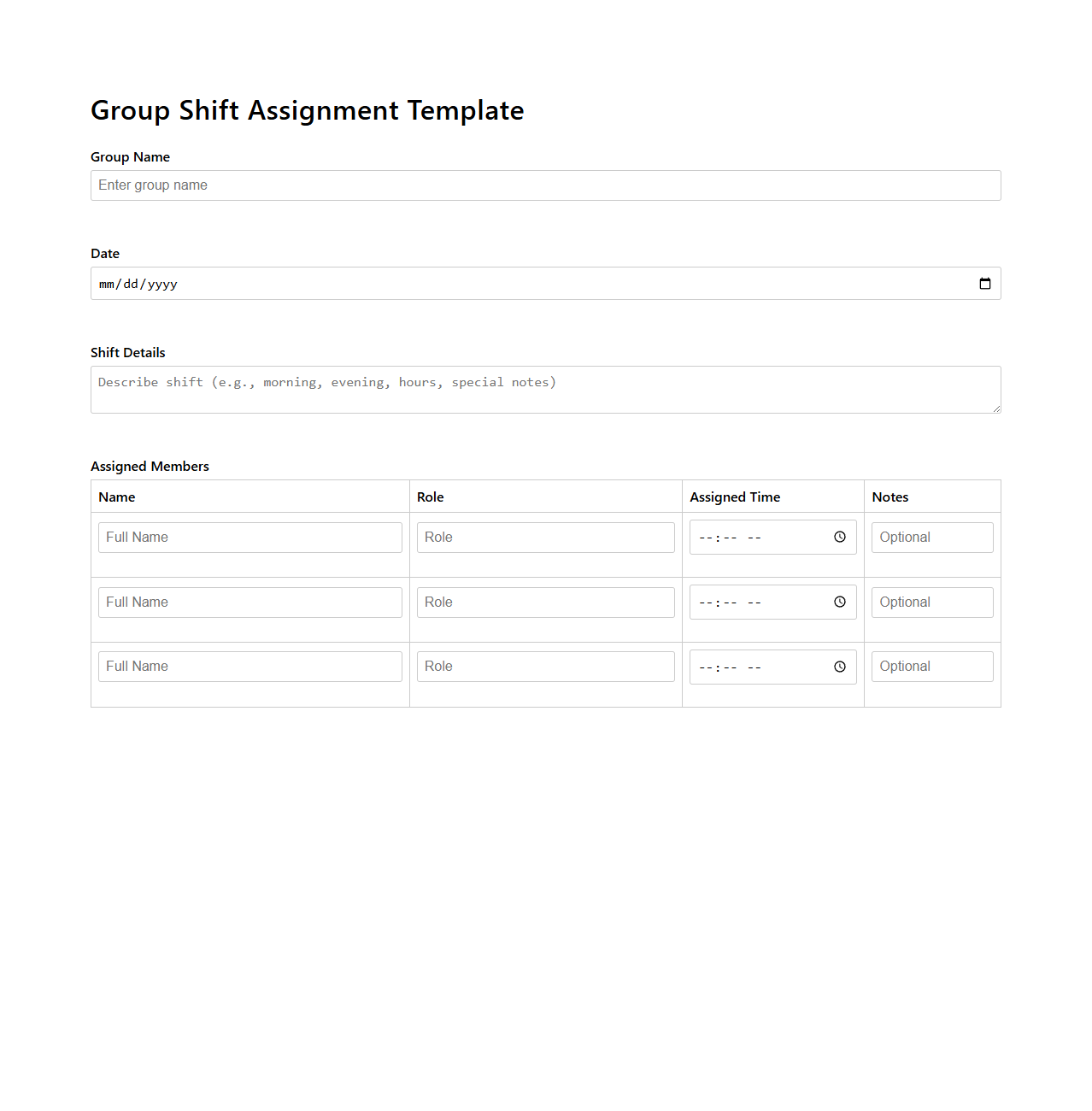The height and width of the screenshot is (1111, 1092).
Task: Click the first Assigned Time input
Action: 752,537
